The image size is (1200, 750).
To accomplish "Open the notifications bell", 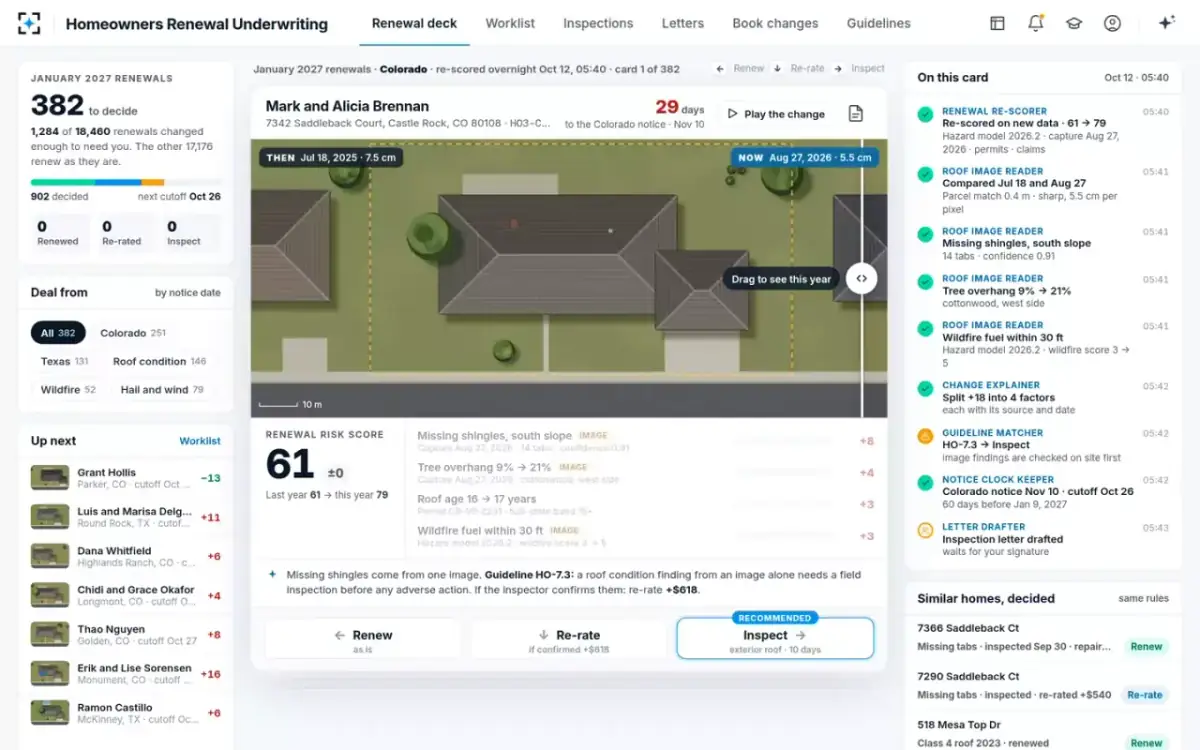I will [1036, 23].
